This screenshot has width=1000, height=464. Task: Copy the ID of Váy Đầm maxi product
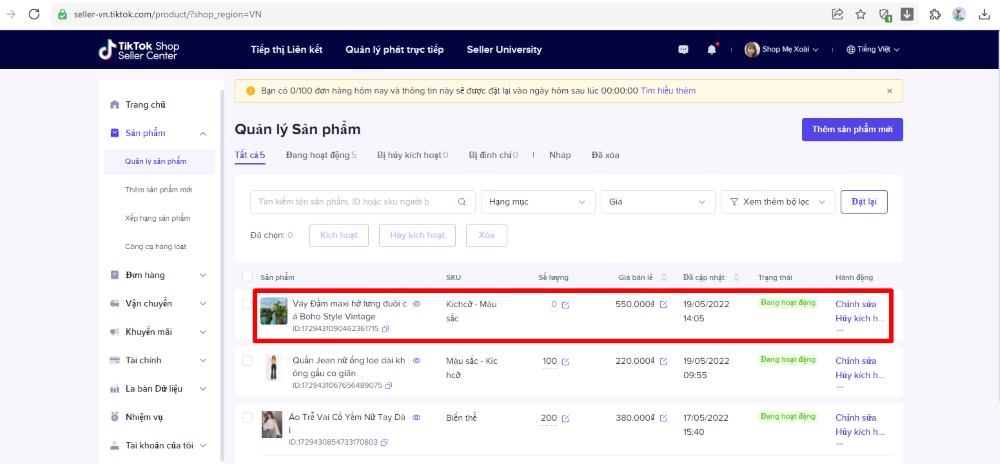click(x=386, y=328)
